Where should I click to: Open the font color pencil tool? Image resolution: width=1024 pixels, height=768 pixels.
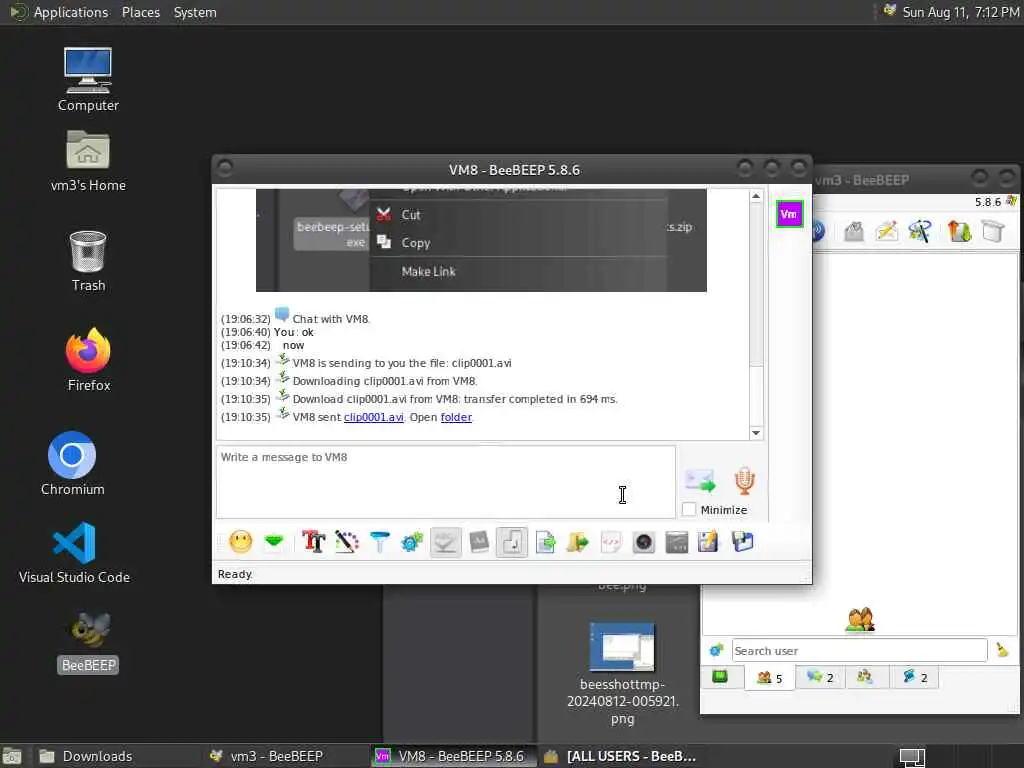[347, 541]
